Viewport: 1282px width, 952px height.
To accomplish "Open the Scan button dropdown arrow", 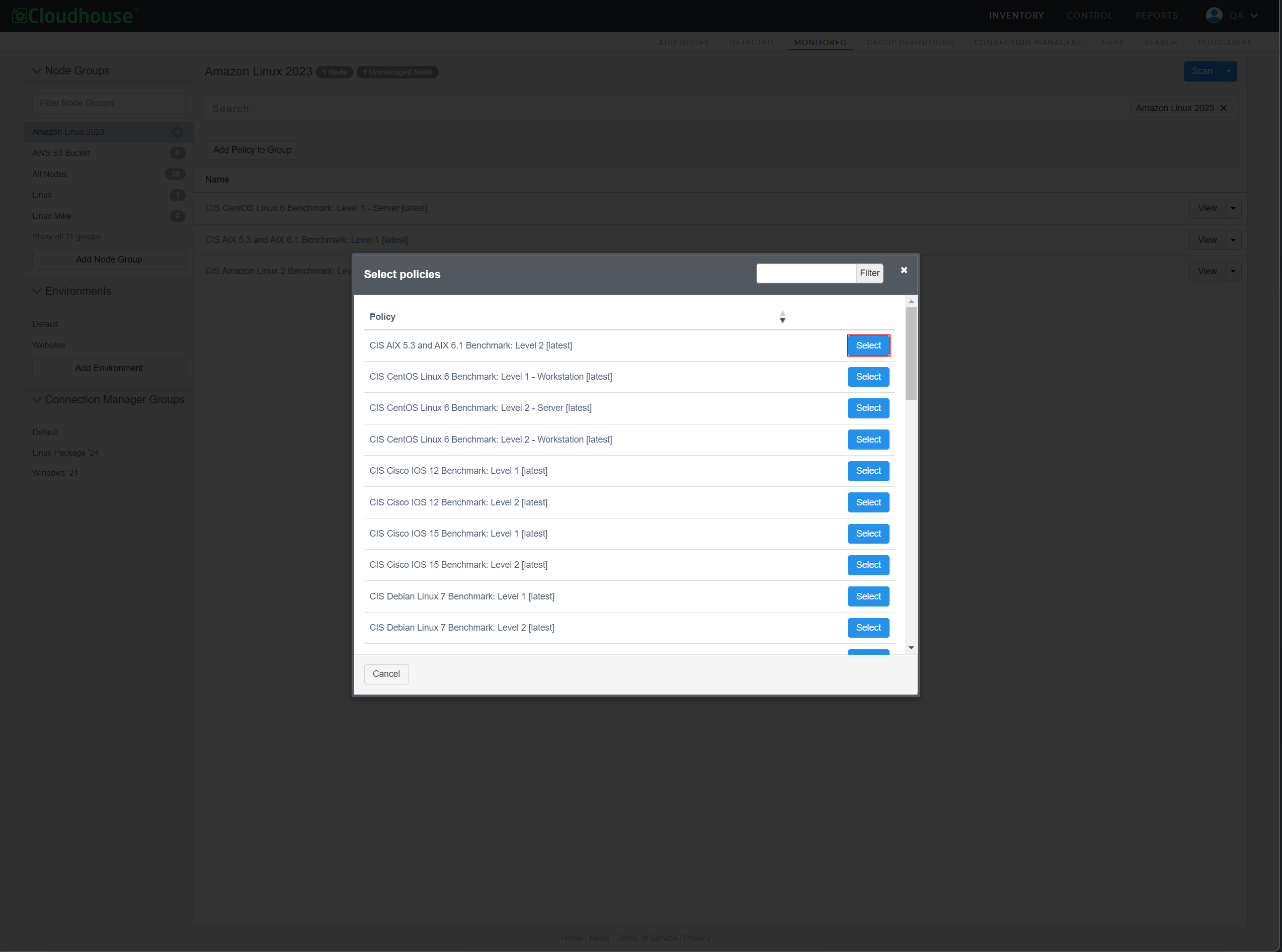I will point(1228,71).
